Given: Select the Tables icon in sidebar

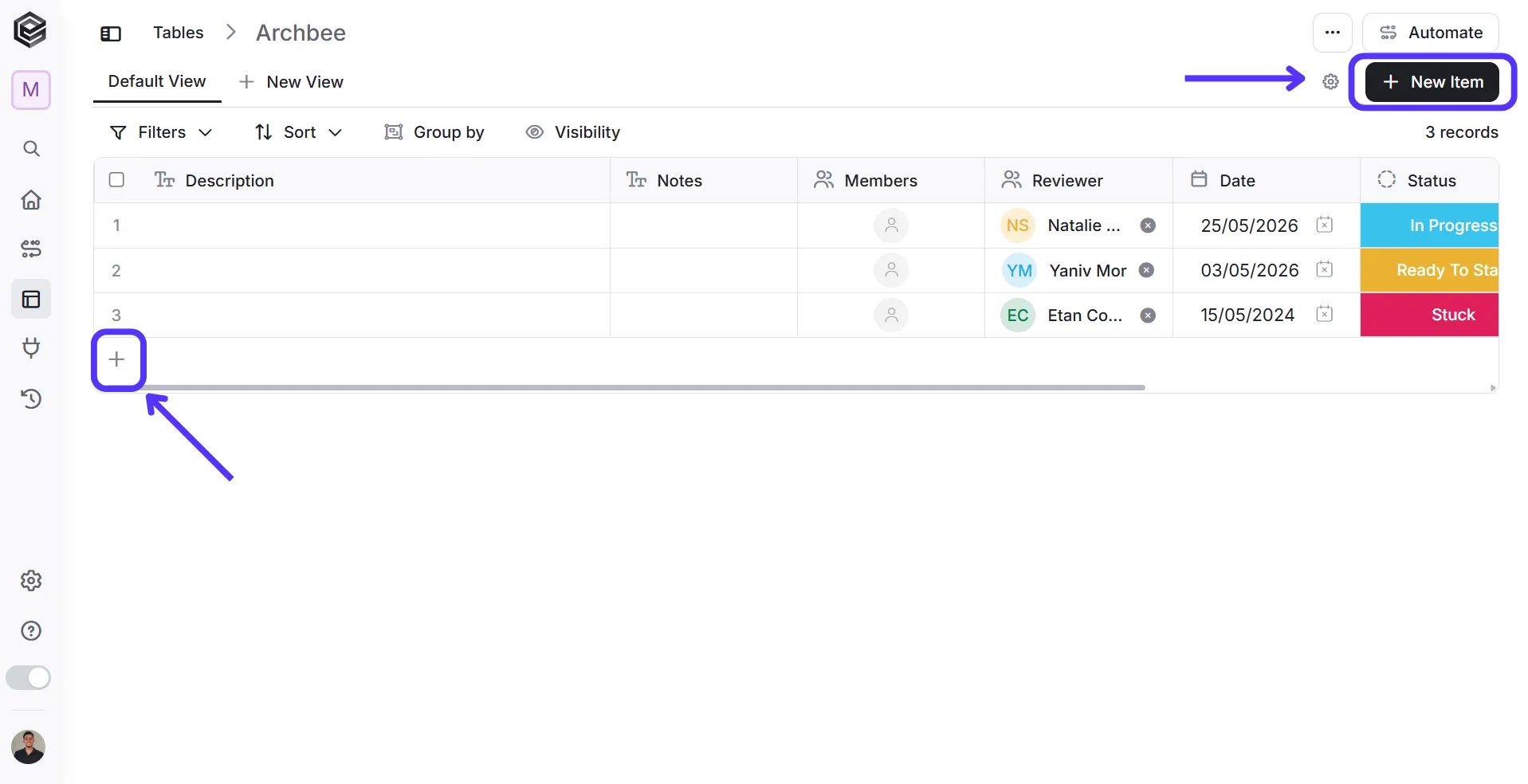Looking at the screenshot, I should point(31,299).
